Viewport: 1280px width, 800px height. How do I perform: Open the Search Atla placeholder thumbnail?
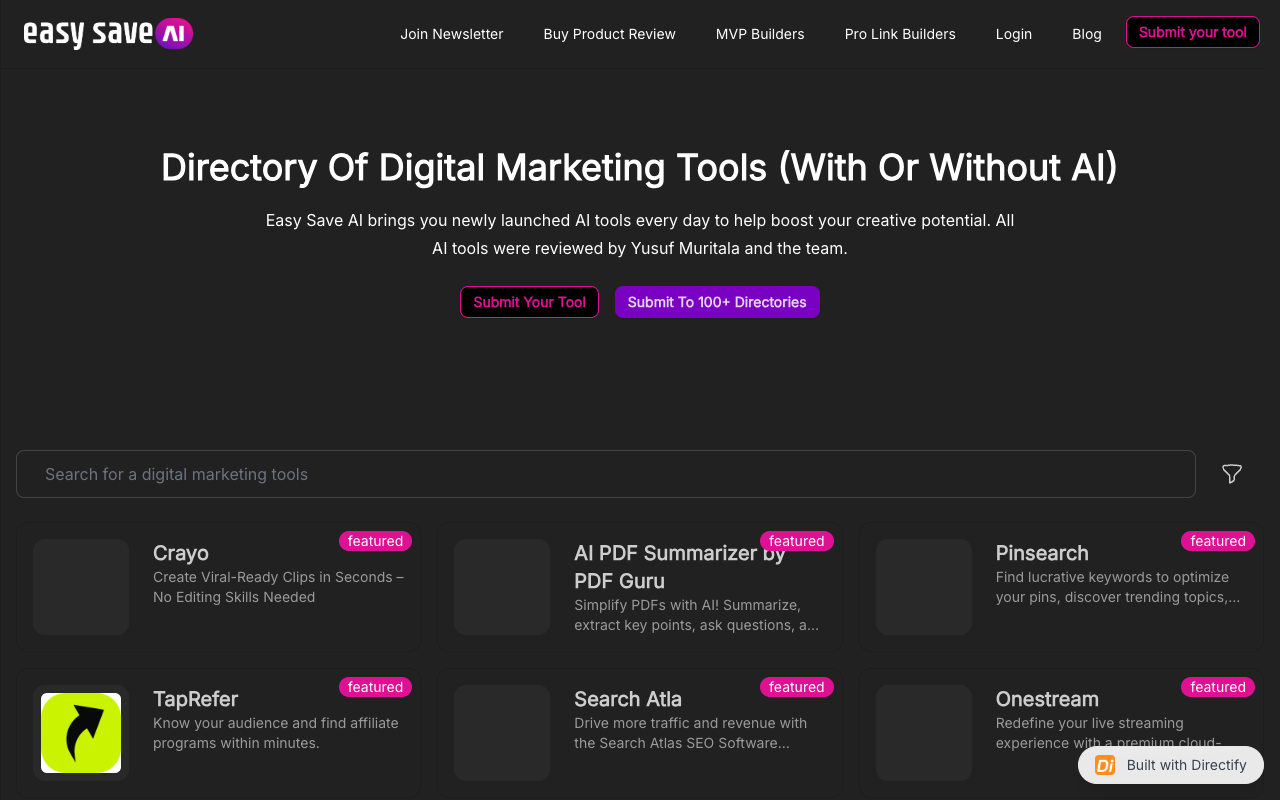click(502, 733)
